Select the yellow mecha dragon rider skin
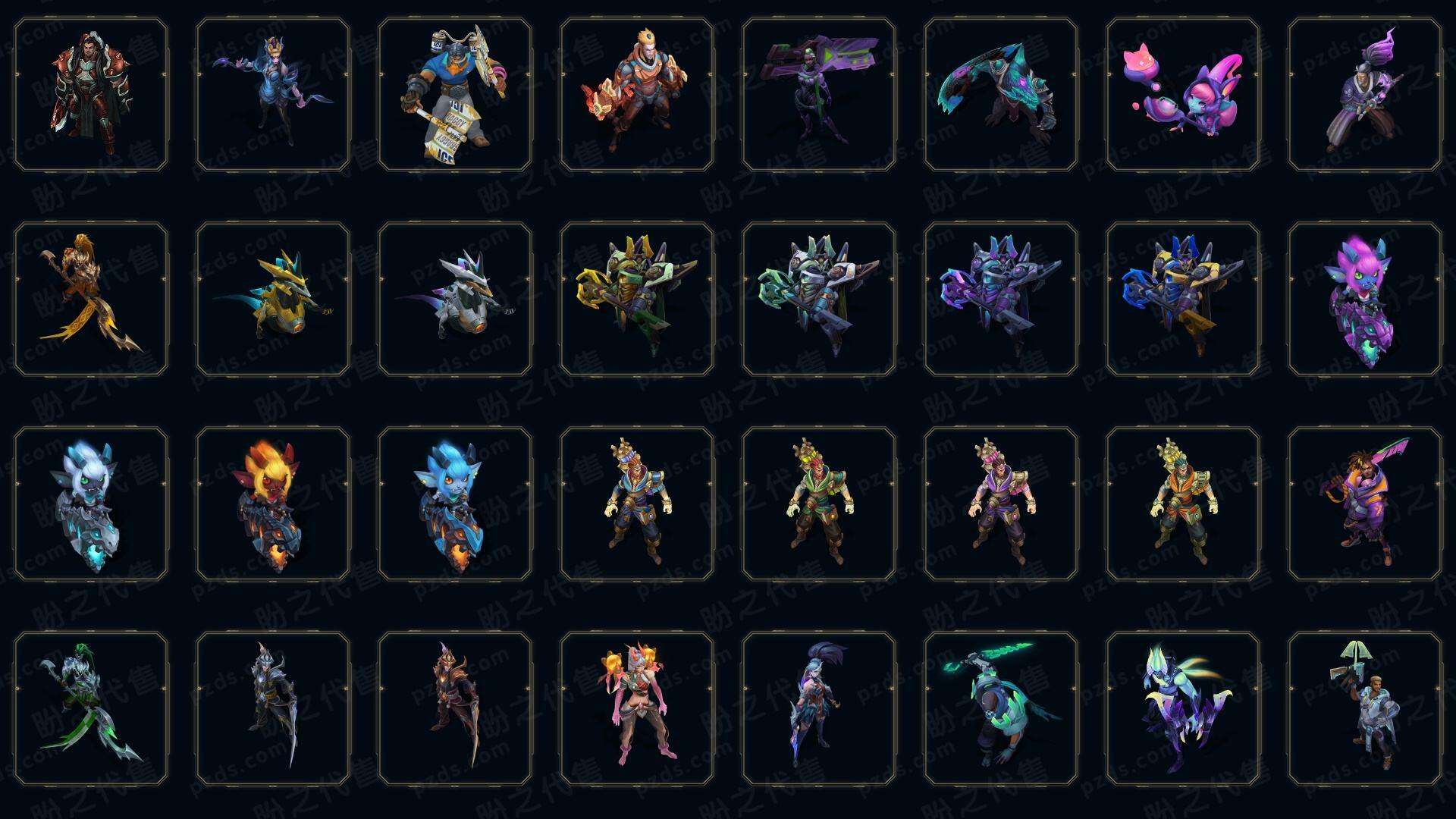Screen dimensions: 1456x819 tap(273, 299)
